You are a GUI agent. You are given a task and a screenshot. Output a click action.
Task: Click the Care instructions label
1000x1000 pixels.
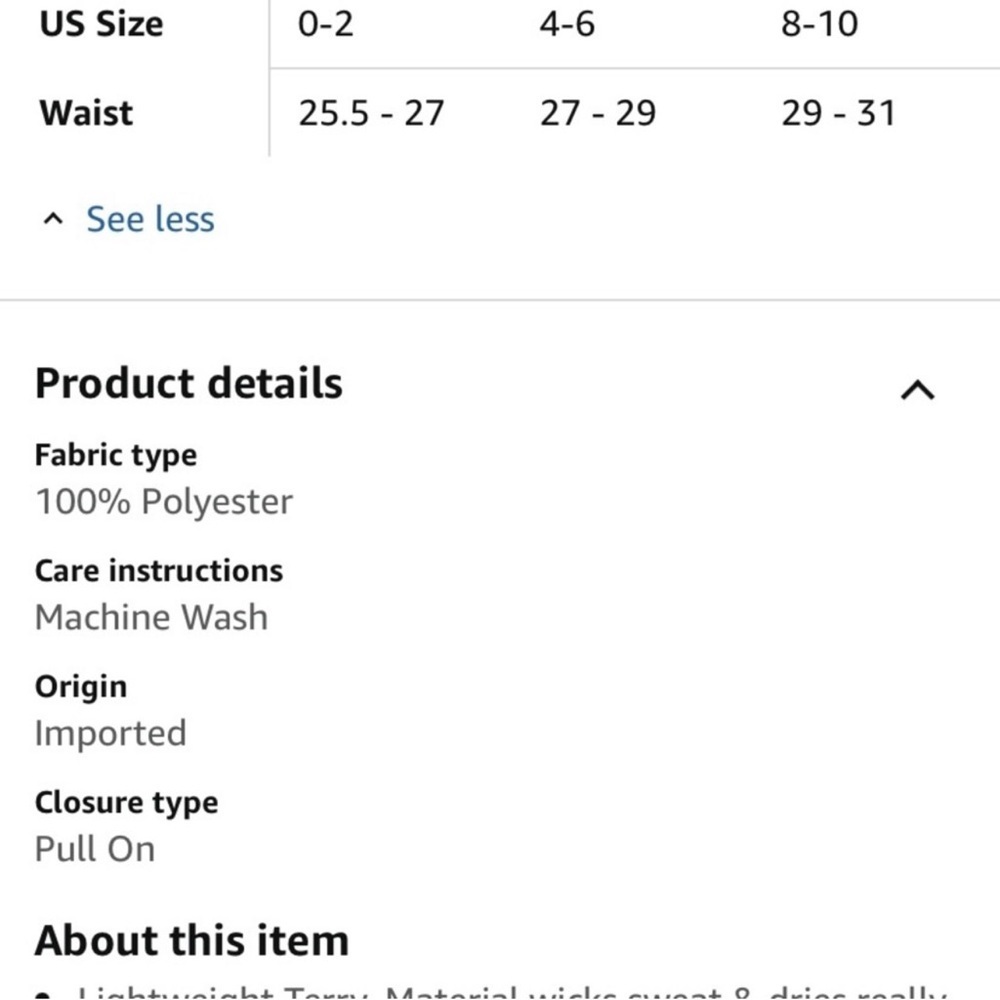tap(159, 571)
